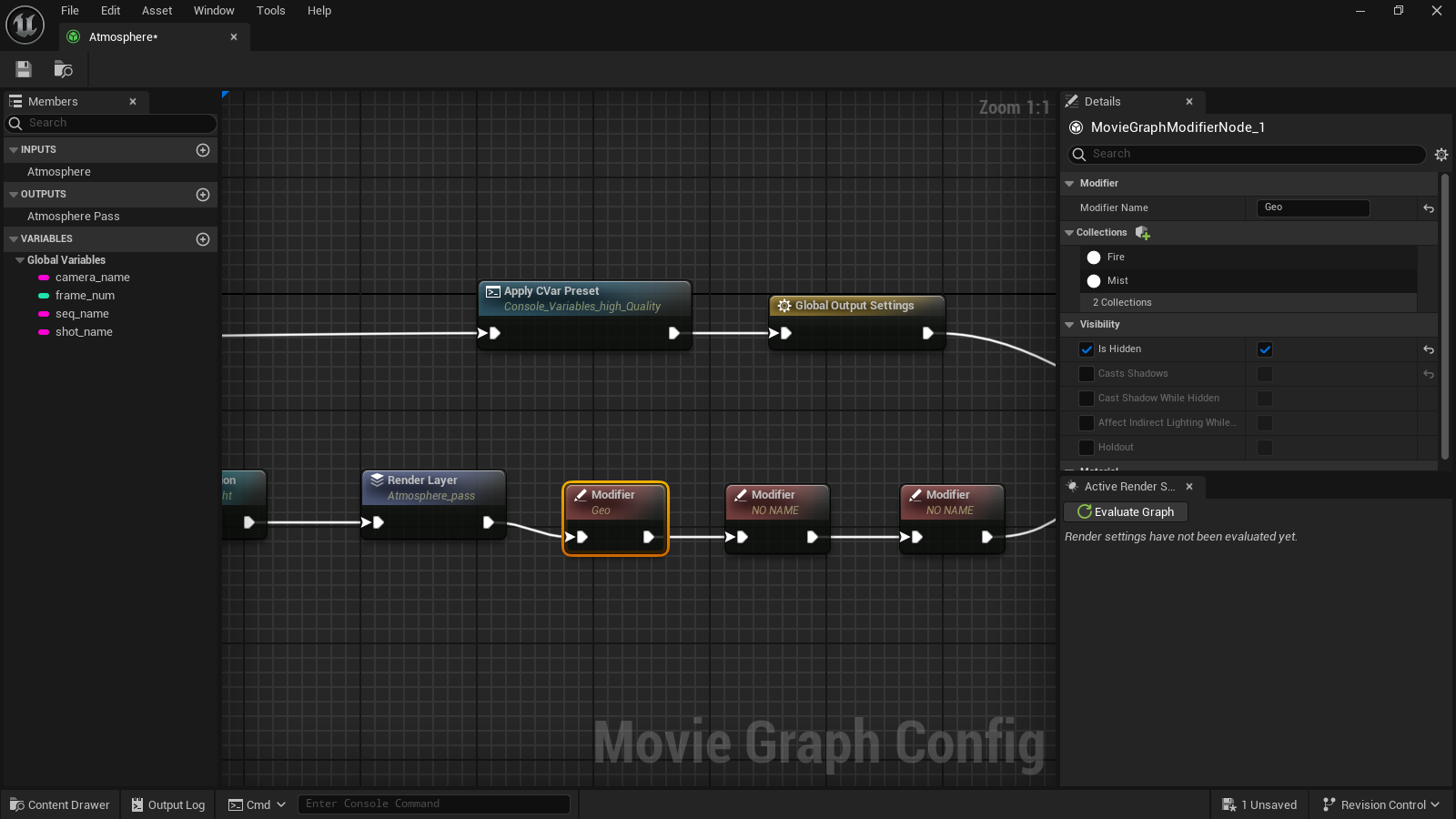Click the Apply CVar Preset node output pin
The image size is (1456, 819).
(x=674, y=333)
